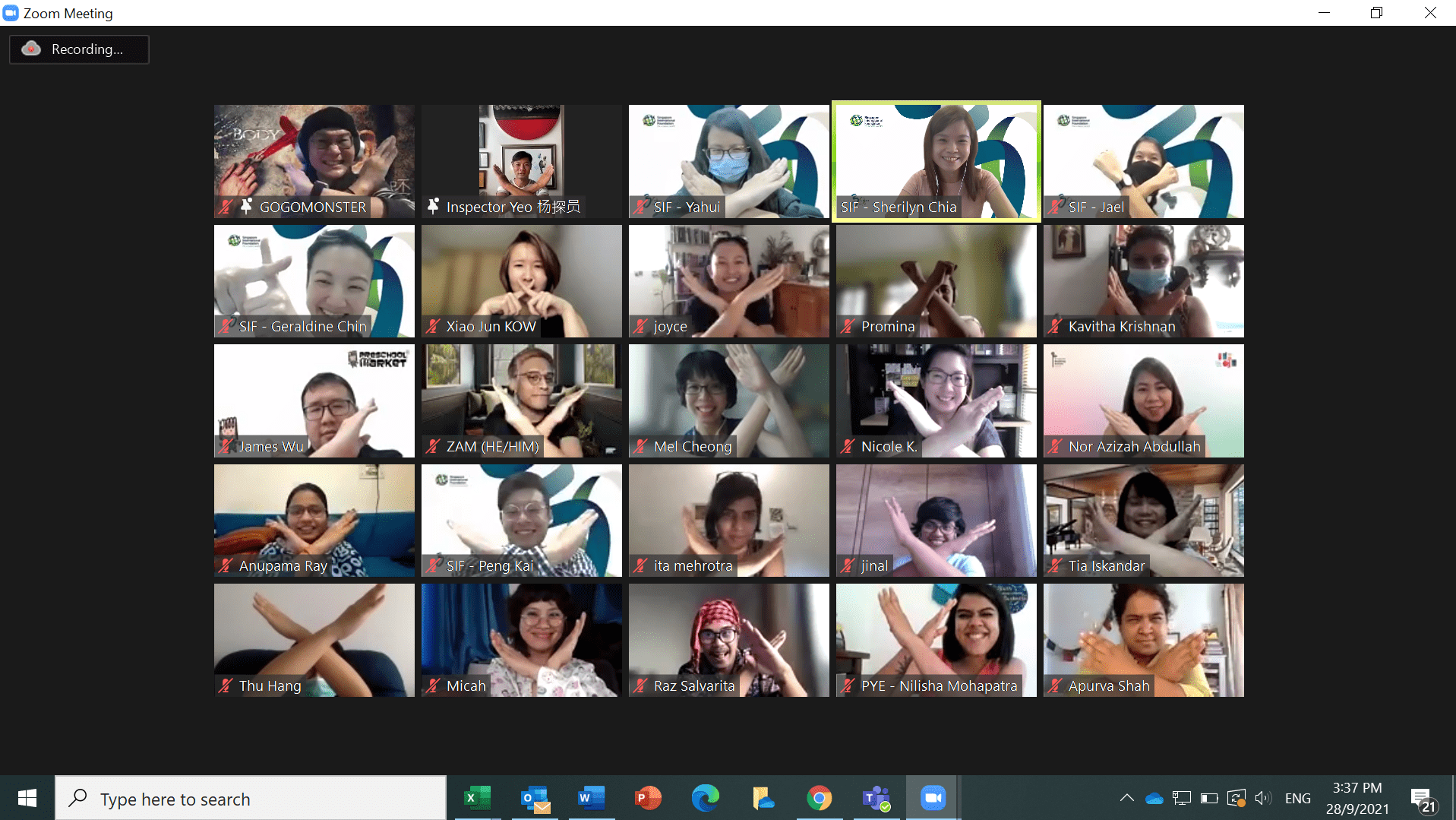This screenshot has width=1456, height=820.
Task: Open PowerPoint from the taskbar
Action: pyautogui.click(x=648, y=798)
